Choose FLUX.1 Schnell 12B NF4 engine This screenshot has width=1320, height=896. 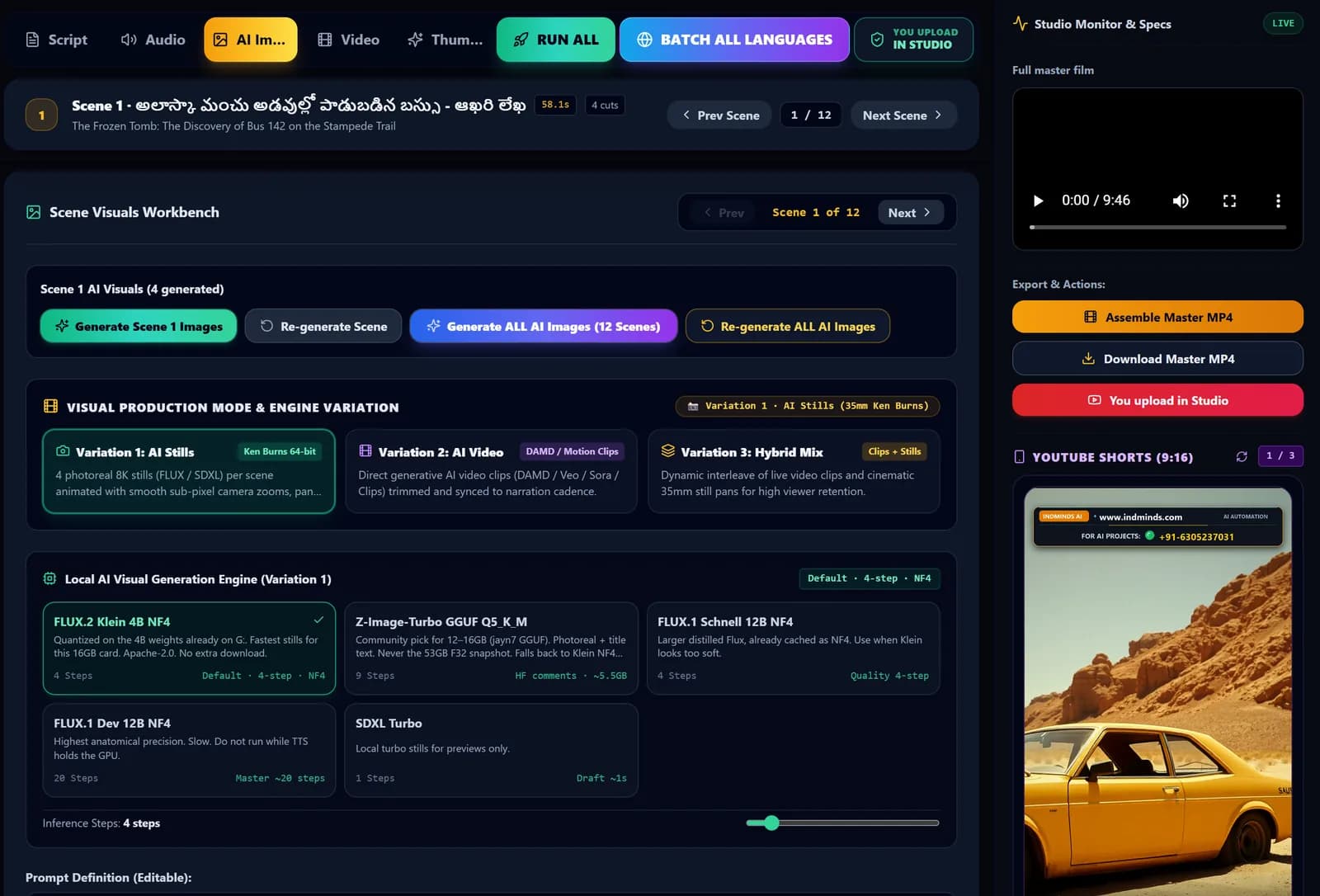[793, 648]
